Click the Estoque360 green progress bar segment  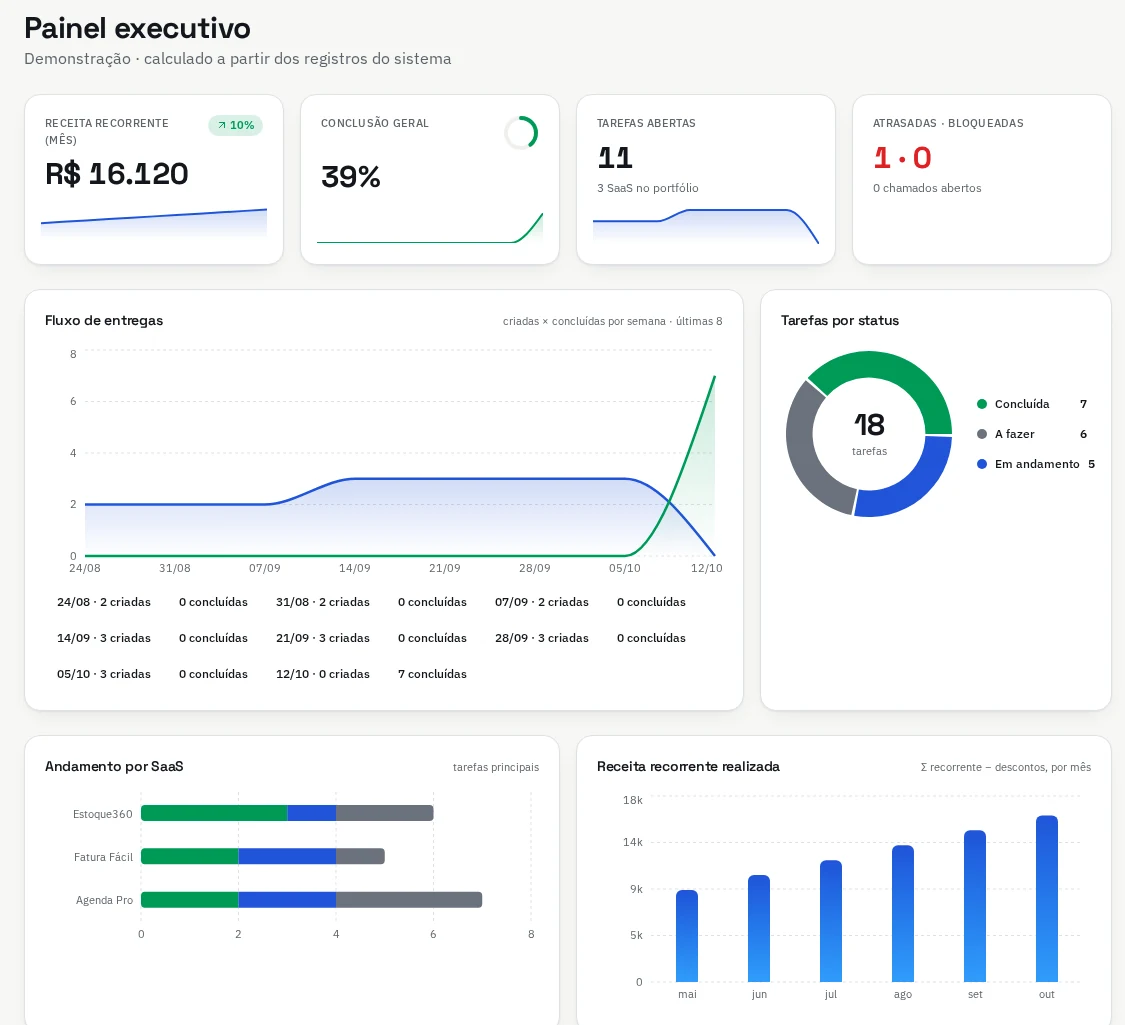pos(214,813)
